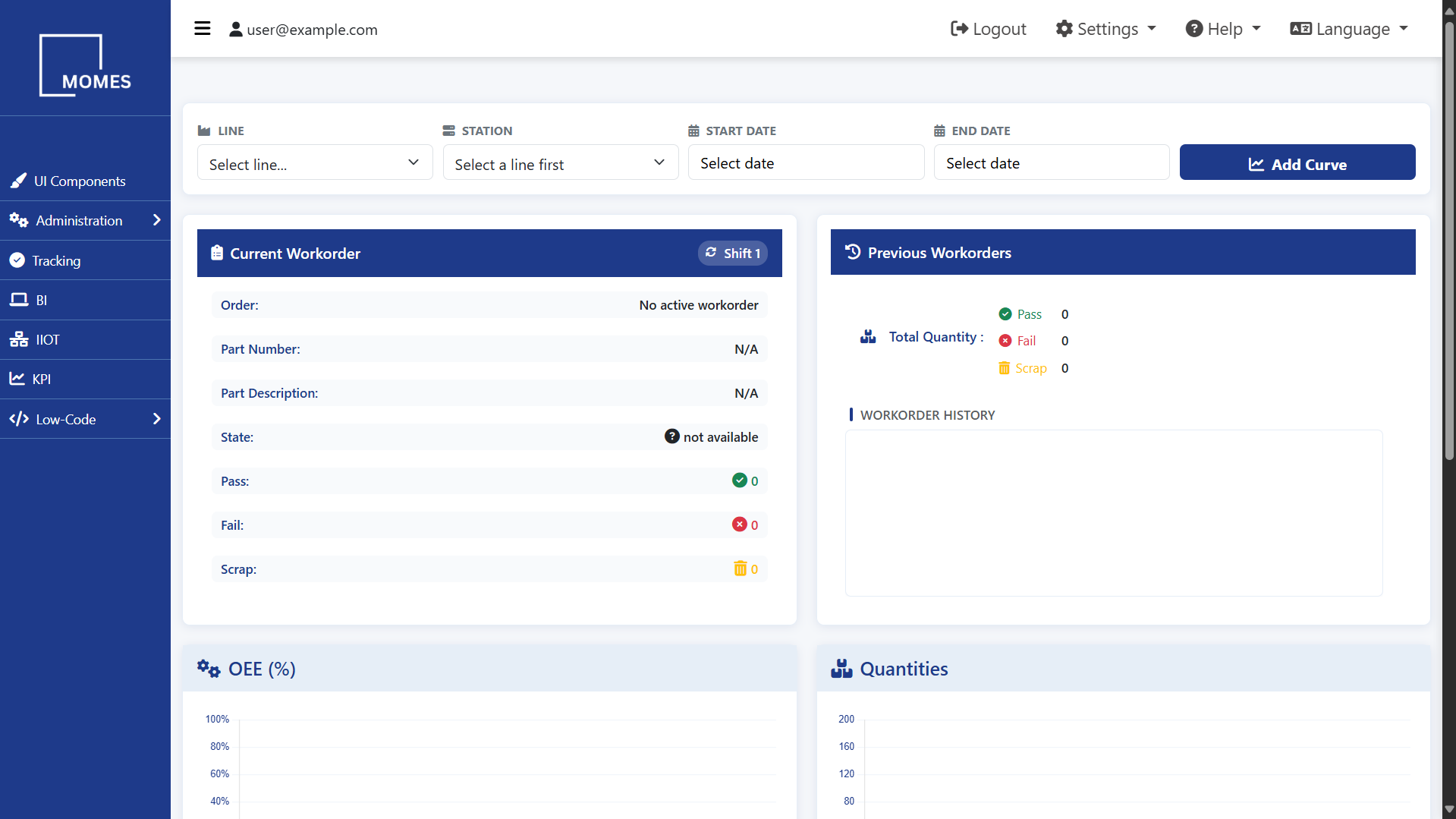Expand the Administration submenu chevron
The image size is (1456, 819).
(x=157, y=220)
